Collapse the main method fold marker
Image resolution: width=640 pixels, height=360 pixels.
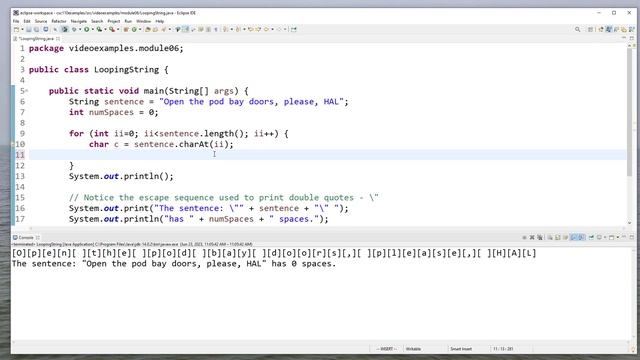(27, 91)
